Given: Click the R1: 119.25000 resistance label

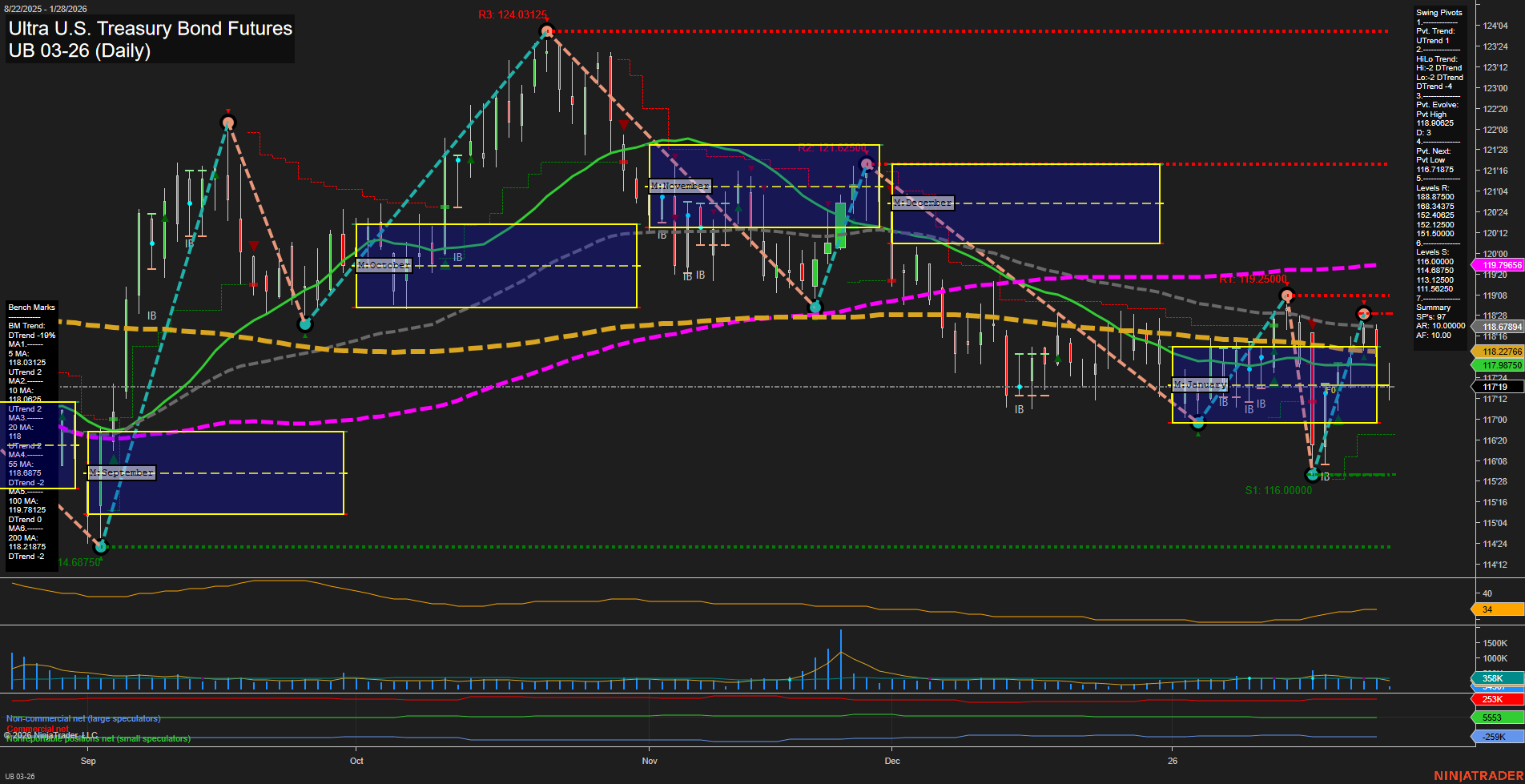Looking at the screenshot, I should tap(1254, 280).
